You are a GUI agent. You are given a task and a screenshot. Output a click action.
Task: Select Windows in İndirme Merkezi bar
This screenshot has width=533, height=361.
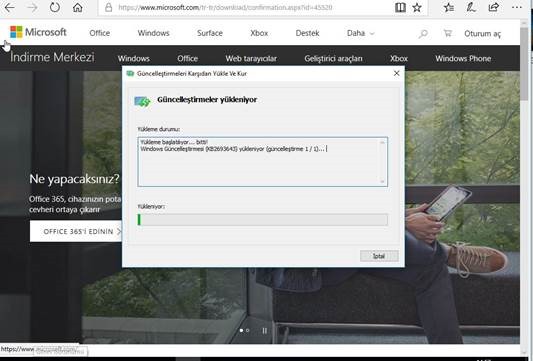(x=134, y=58)
